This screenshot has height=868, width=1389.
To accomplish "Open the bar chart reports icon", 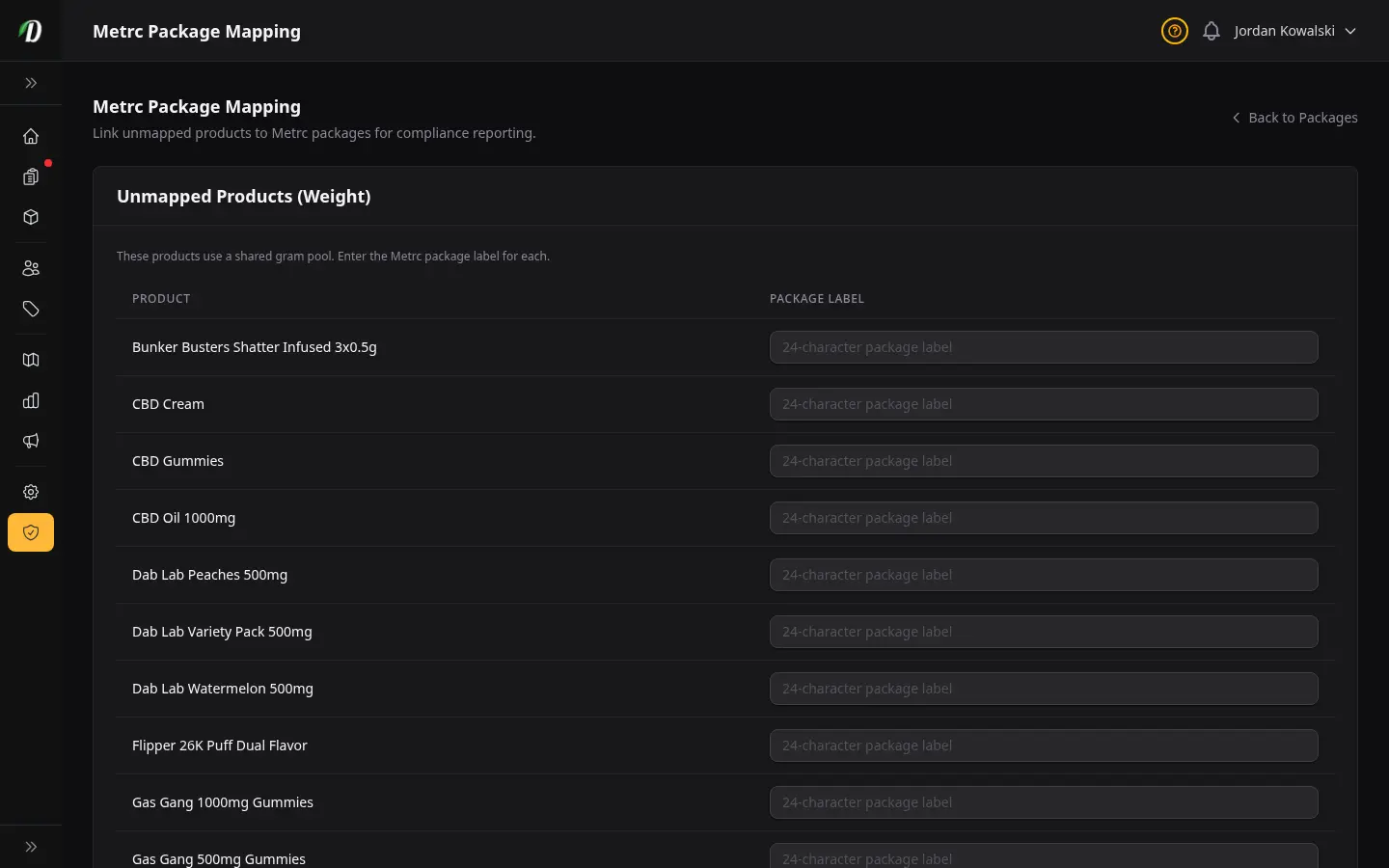I will (31, 400).
